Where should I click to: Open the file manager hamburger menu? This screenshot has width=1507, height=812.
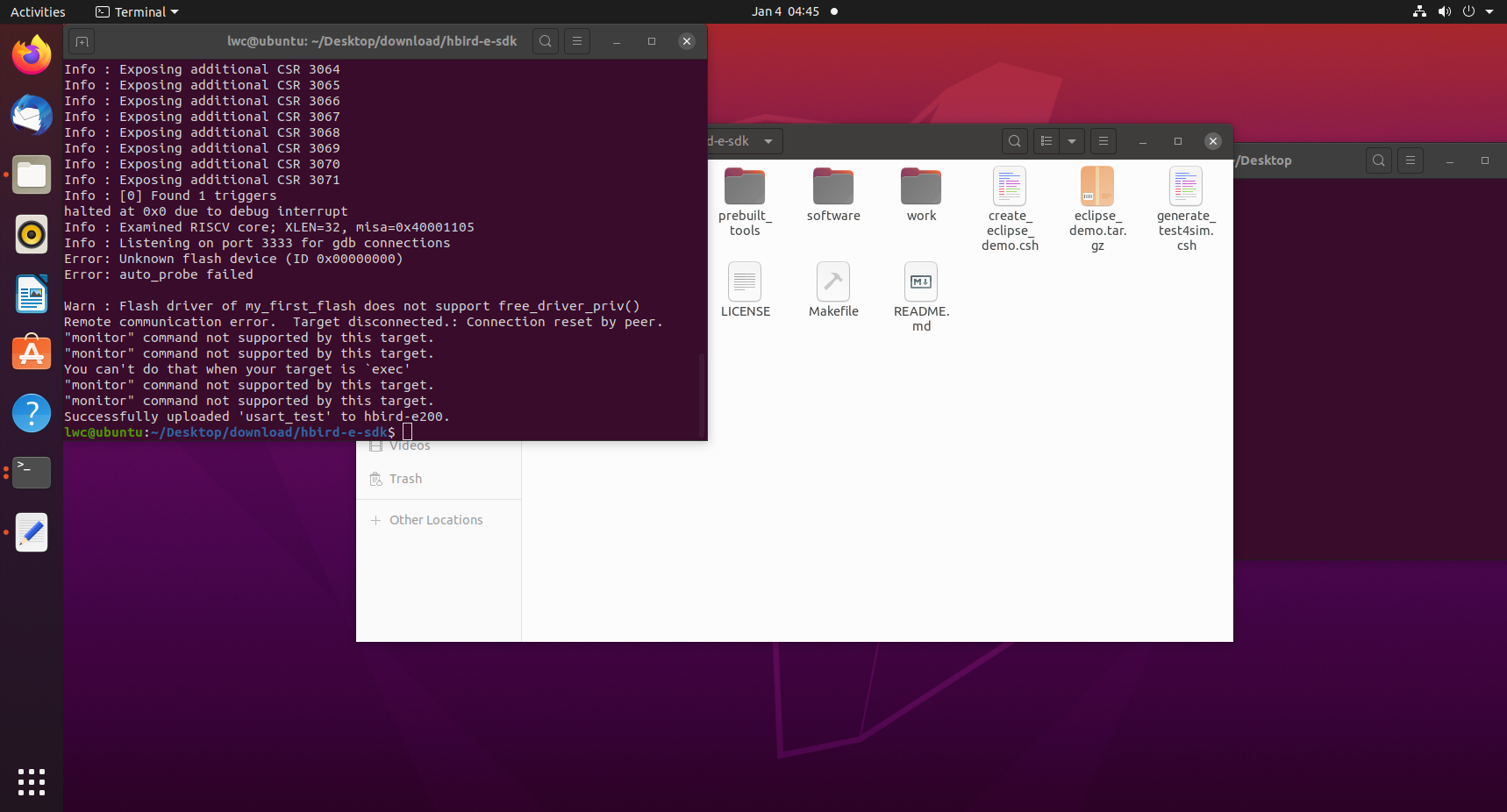1103,141
